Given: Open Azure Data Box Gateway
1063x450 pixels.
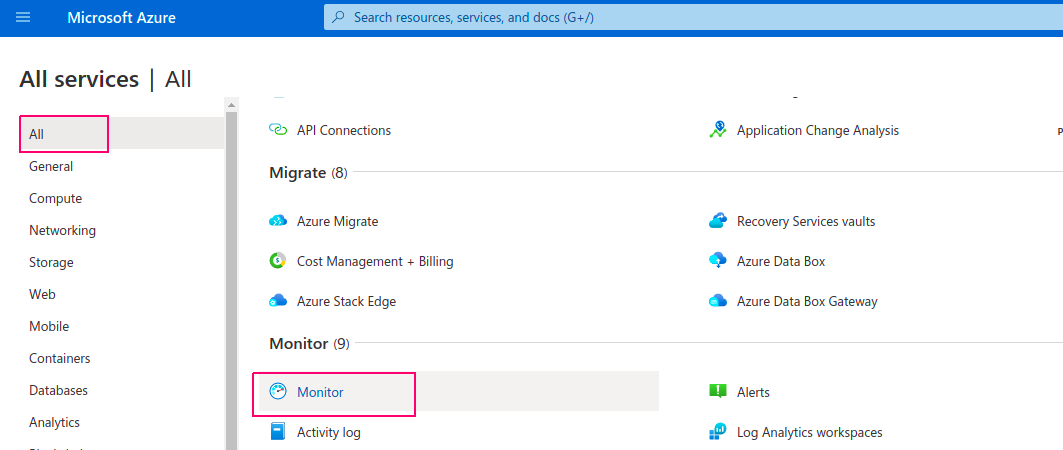Looking at the screenshot, I should [807, 301].
